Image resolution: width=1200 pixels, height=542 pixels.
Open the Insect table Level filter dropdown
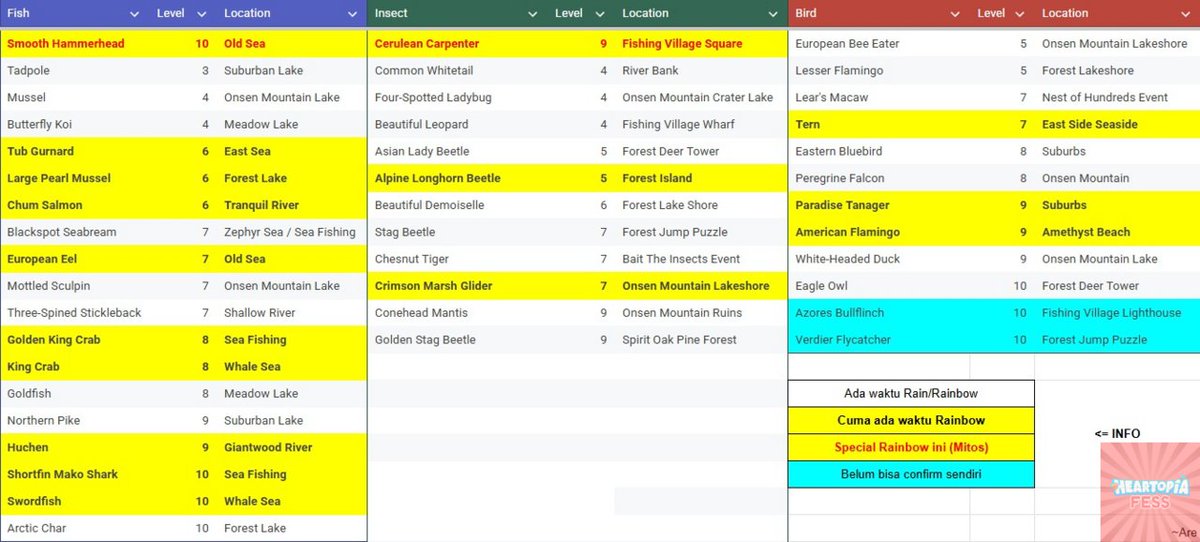tap(600, 14)
